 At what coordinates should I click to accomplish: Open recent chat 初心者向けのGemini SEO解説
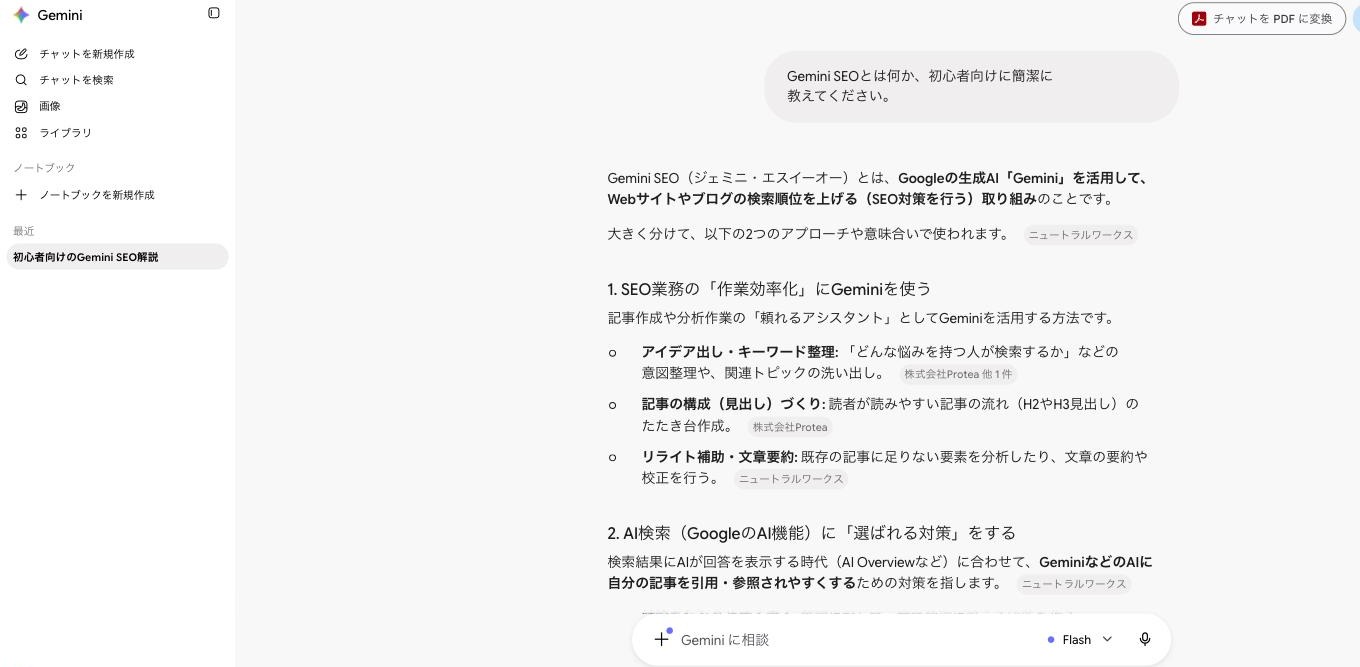coord(117,257)
